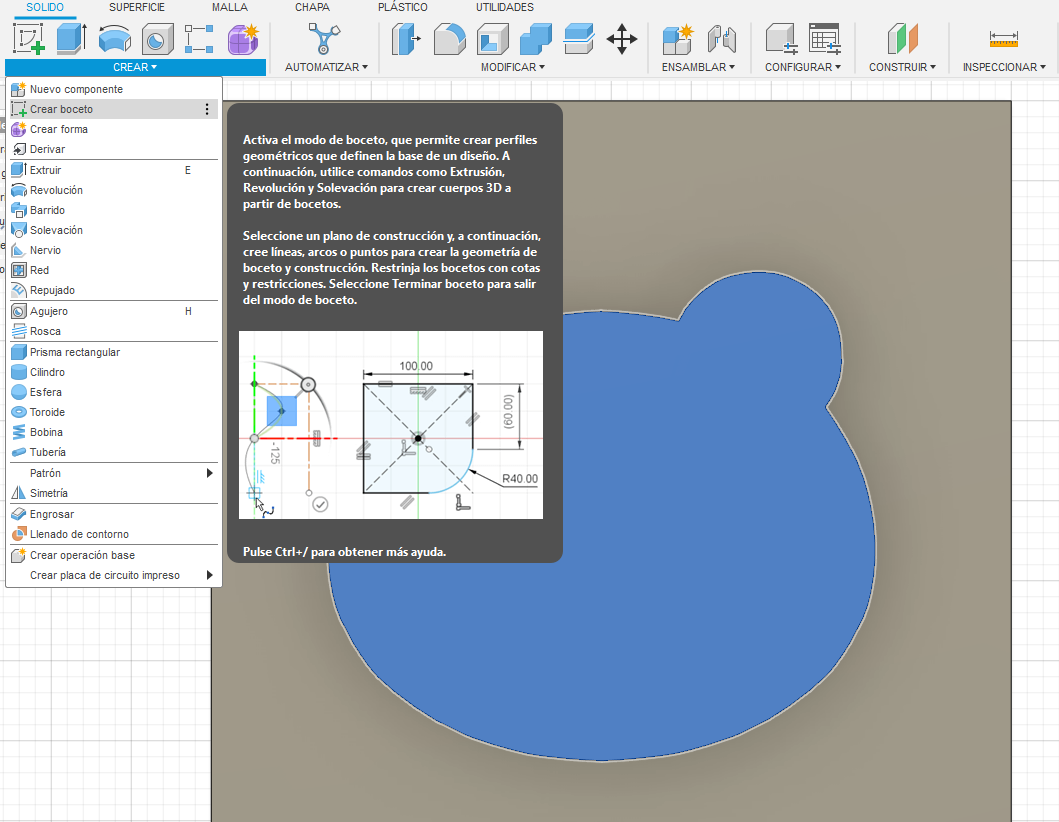Expand Crear placa de circuito impreso submenu
This screenshot has width=1059, height=822.
point(113,575)
